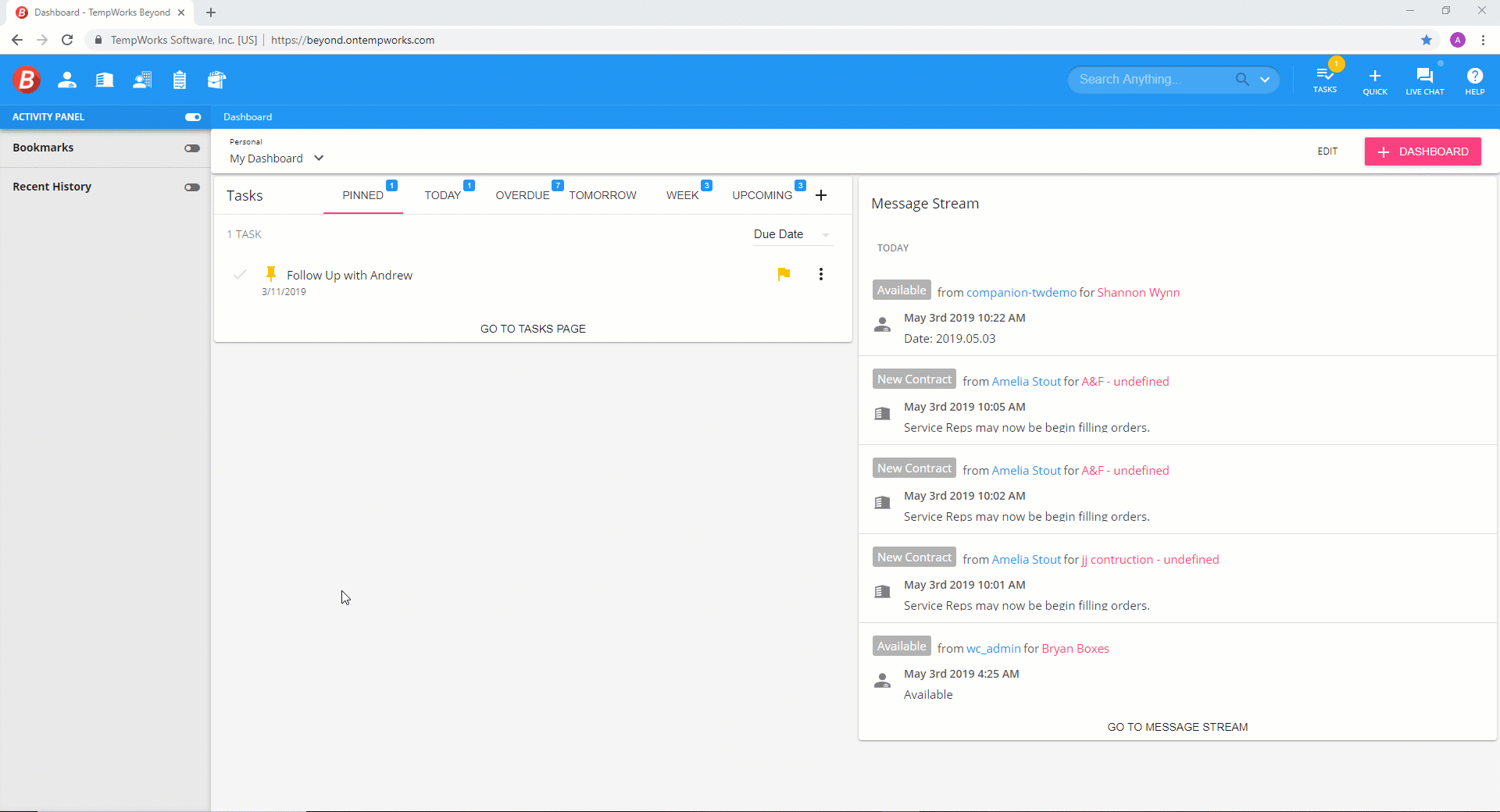The height and width of the screenshot is (812, 1500).
Task: Open the jj contruction - undefined link
Action: point(1150,560)
